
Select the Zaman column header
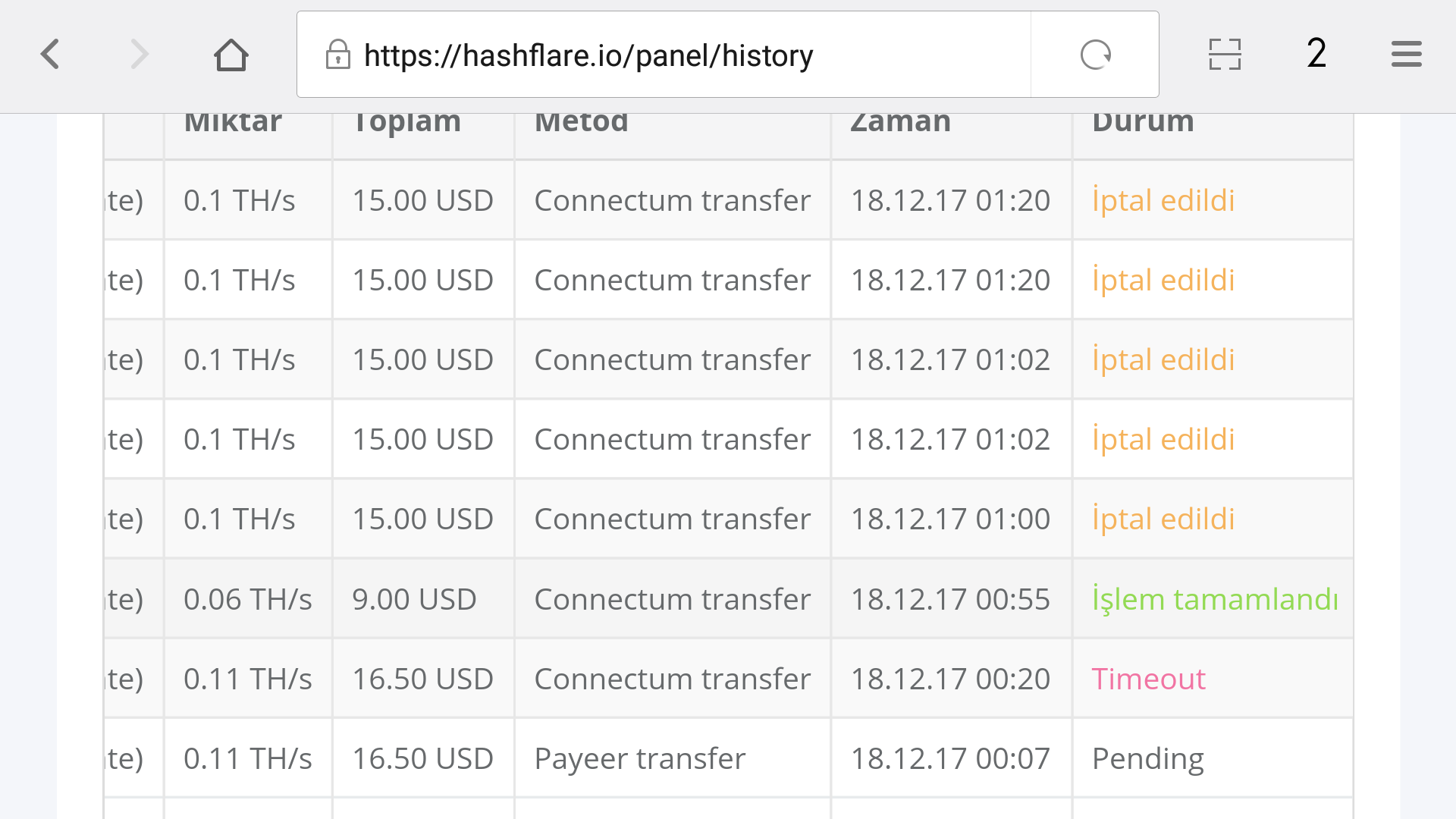click(900, 121)
